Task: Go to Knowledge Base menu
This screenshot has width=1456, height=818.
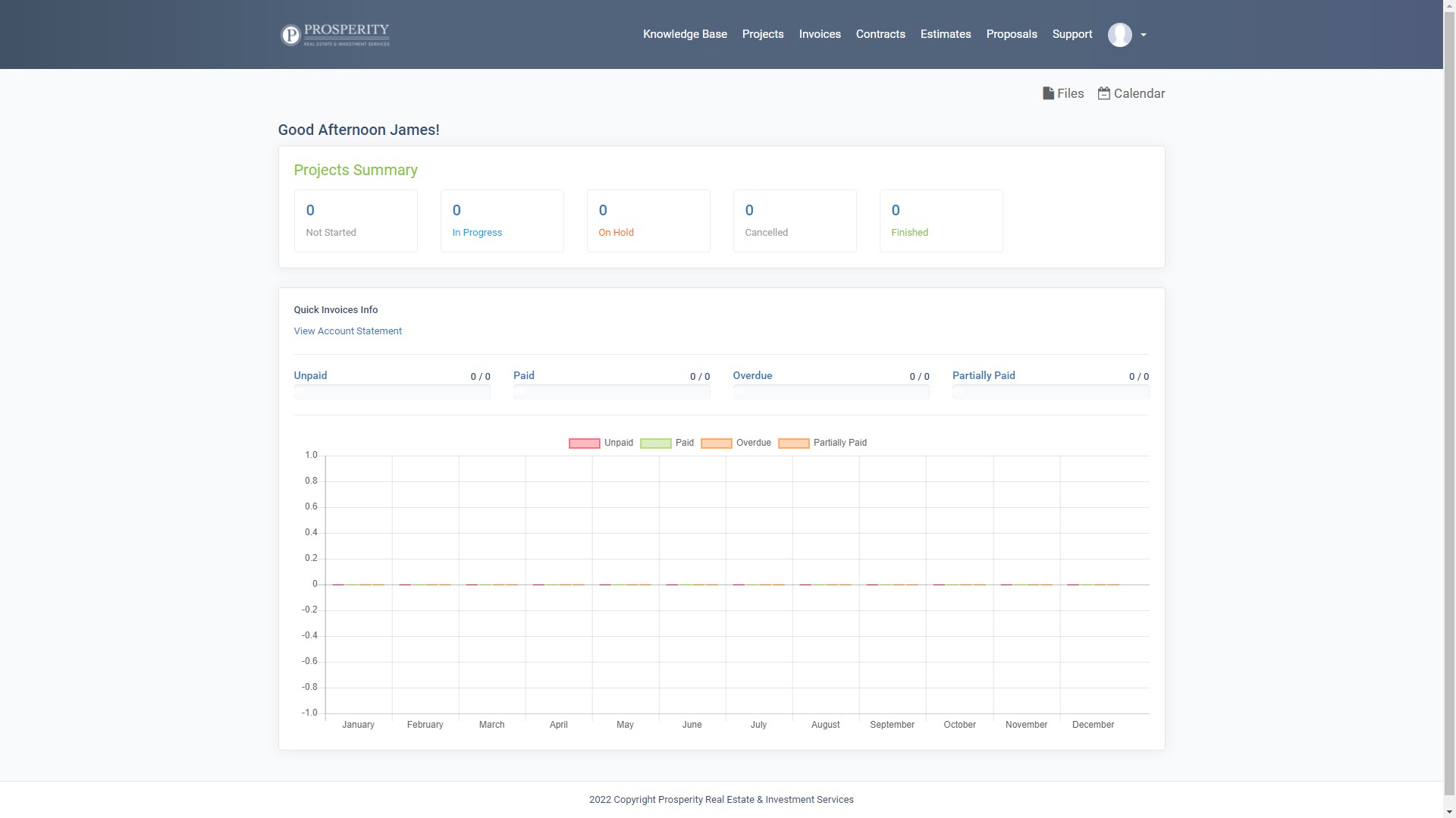Action: 684,34
